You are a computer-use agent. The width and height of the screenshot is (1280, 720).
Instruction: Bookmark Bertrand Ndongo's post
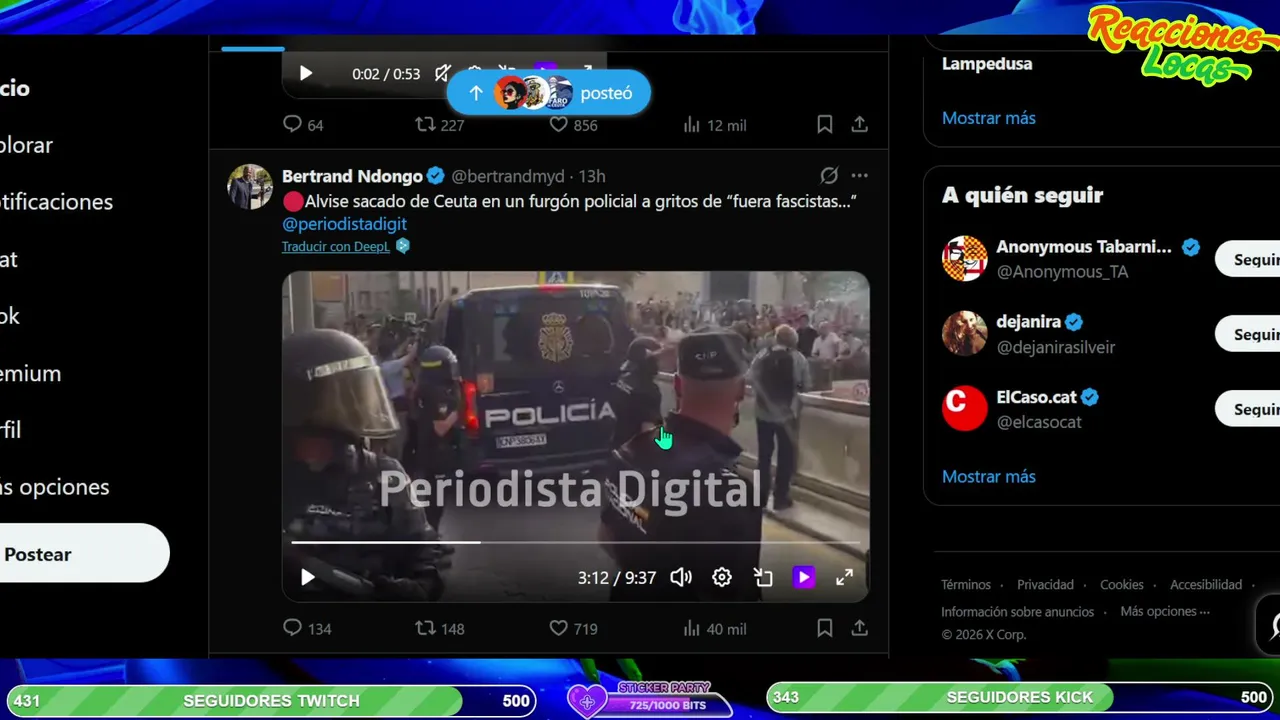click(825, 628)
